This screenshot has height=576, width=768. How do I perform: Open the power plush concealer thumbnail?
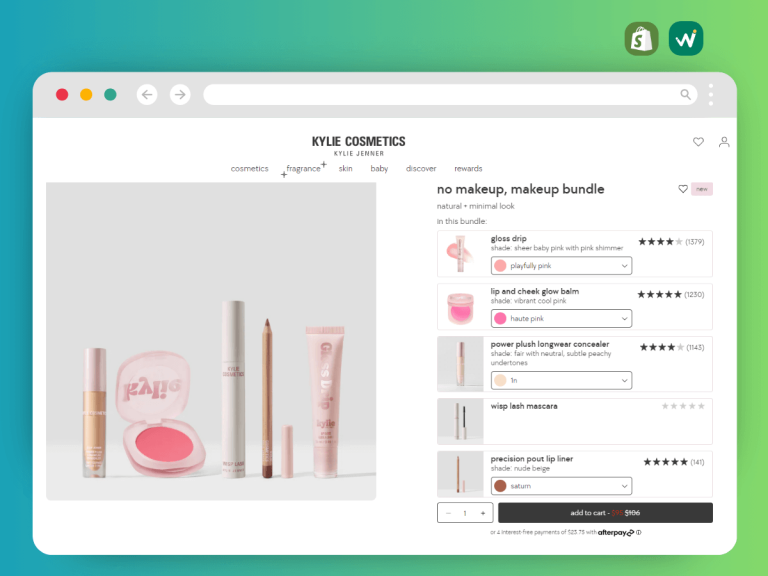[460, 364]
